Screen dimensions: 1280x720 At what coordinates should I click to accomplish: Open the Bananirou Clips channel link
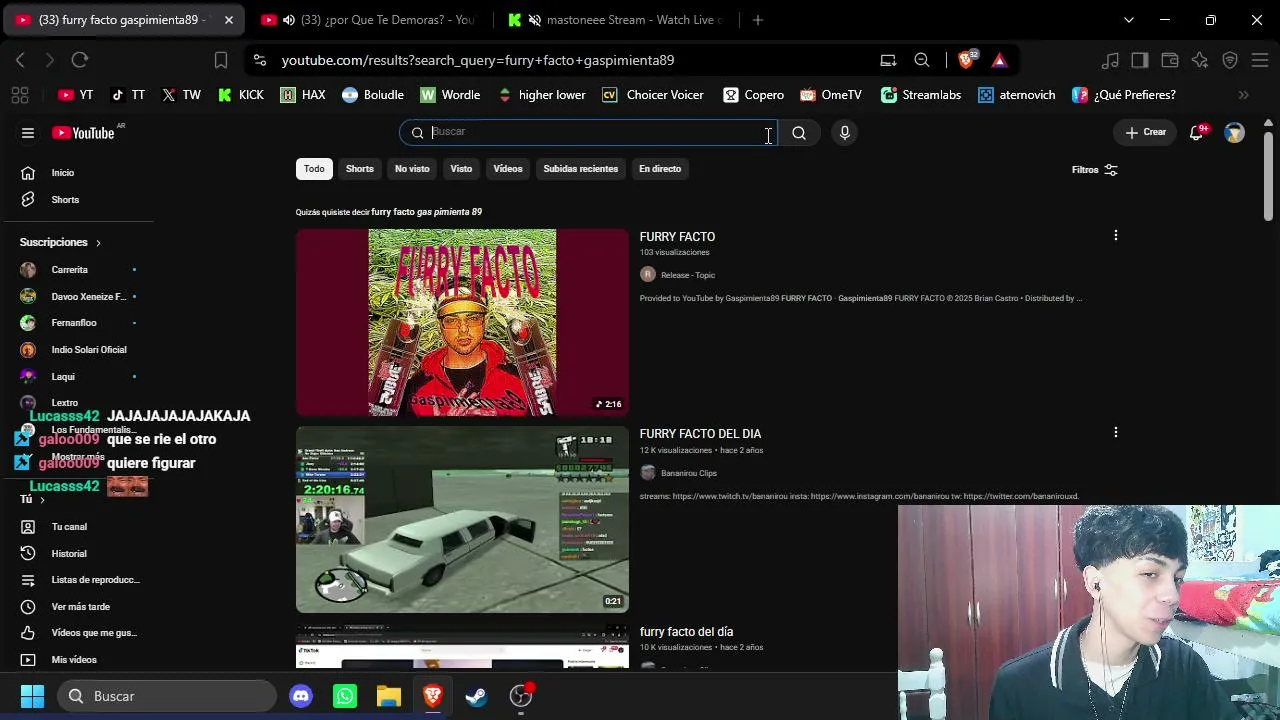click(x=689, y=473)
